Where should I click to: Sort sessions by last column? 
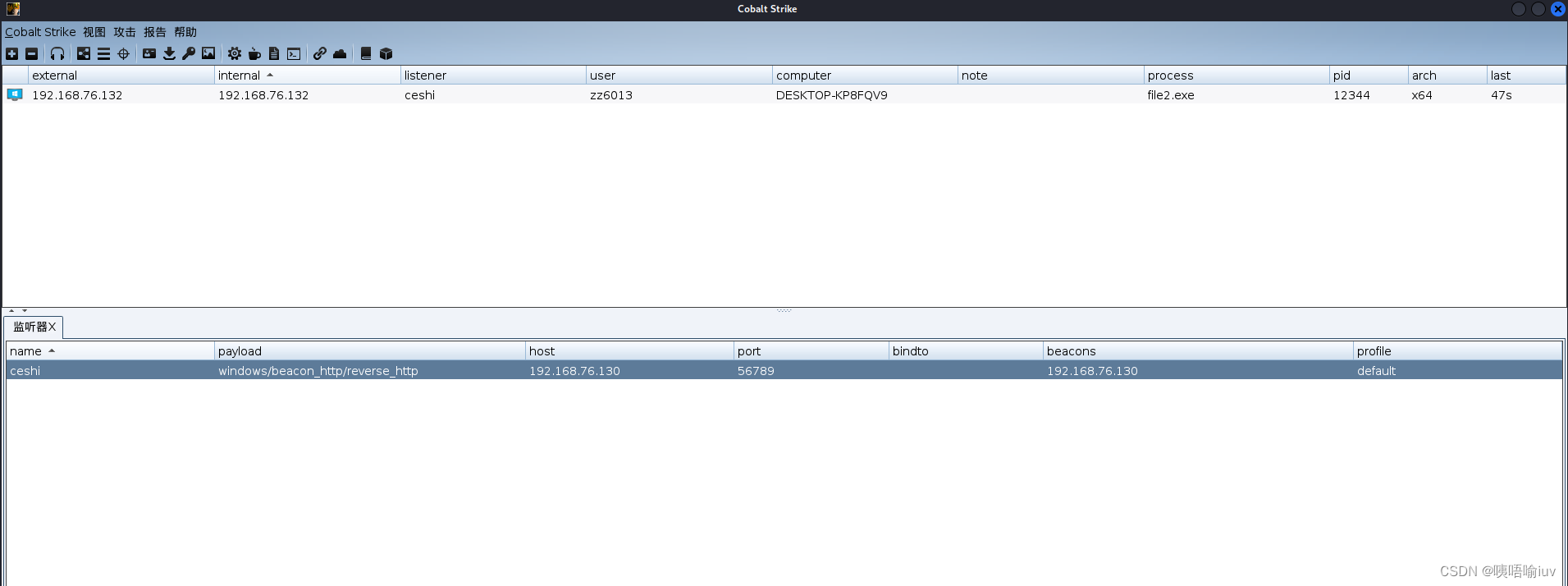1526,75
